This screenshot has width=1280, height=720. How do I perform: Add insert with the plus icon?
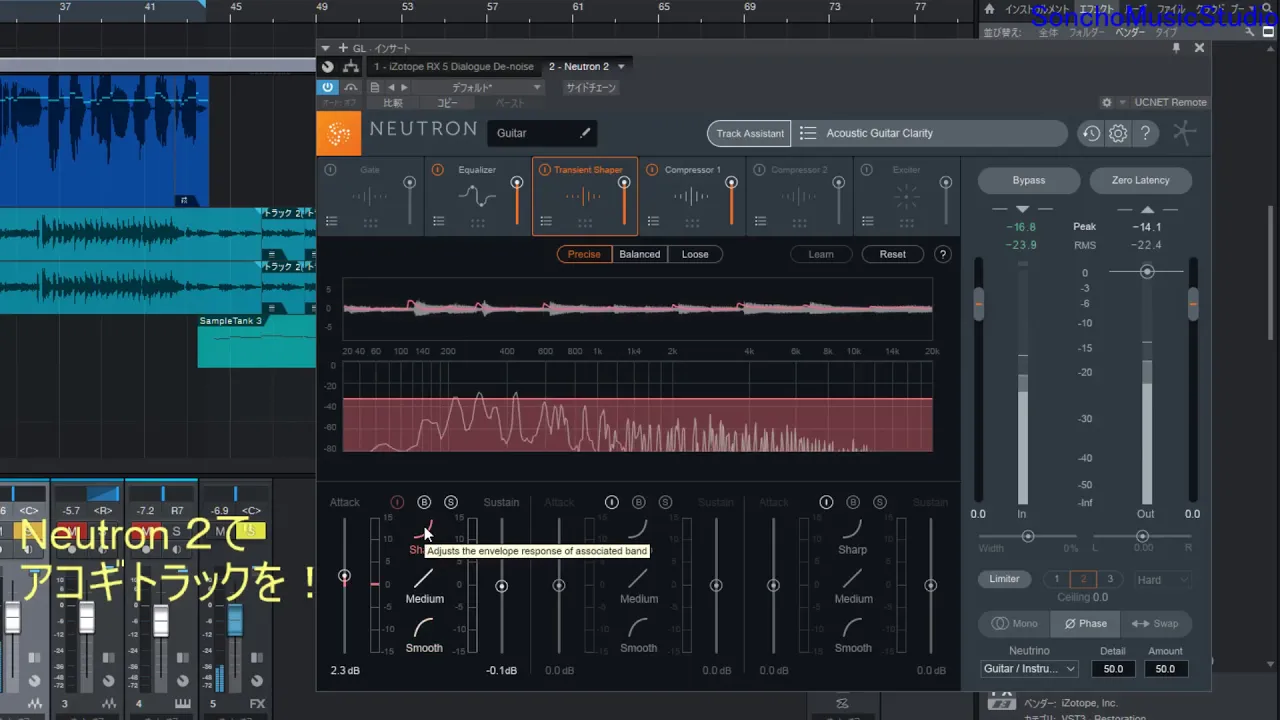tap(343, 48)
